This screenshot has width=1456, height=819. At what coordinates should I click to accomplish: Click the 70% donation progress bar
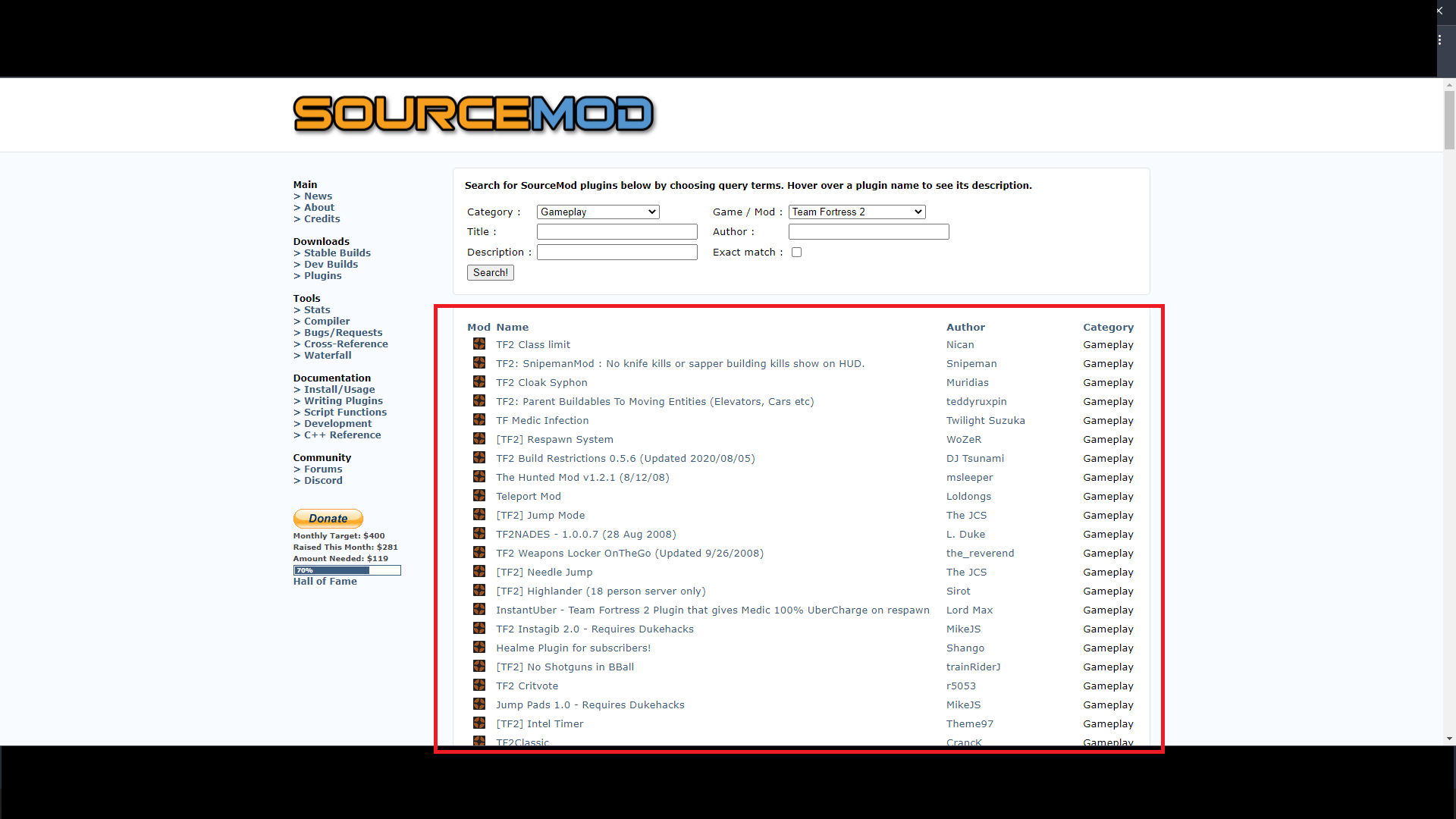tap(347, 570)
